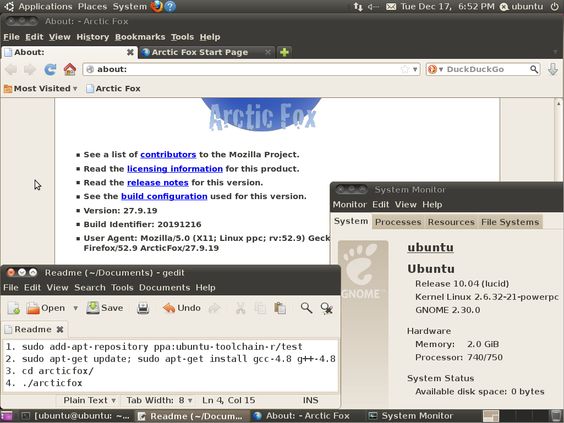Open the Applications menu in top panel
Viewport: 564px width, 423px height.
[x=45, y=6]
